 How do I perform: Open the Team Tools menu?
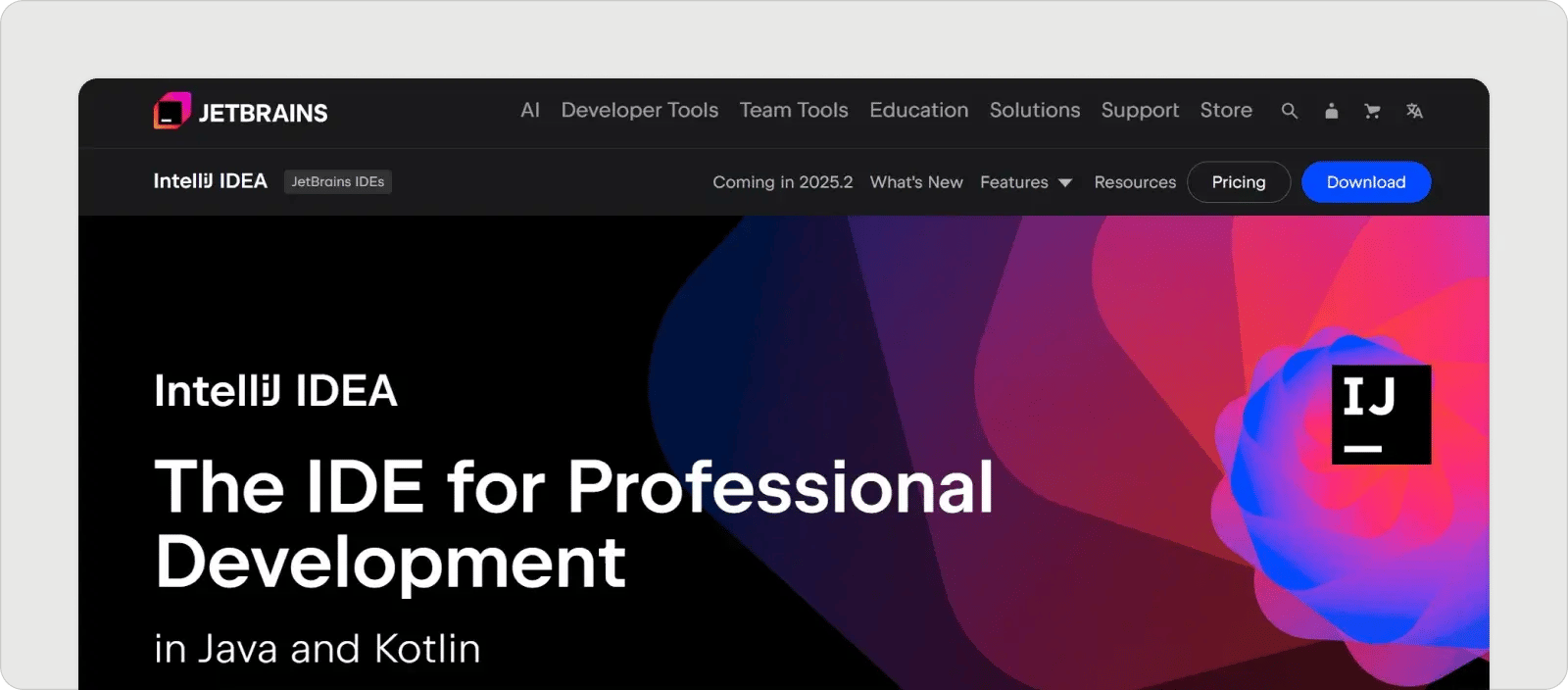pos(794,110)
